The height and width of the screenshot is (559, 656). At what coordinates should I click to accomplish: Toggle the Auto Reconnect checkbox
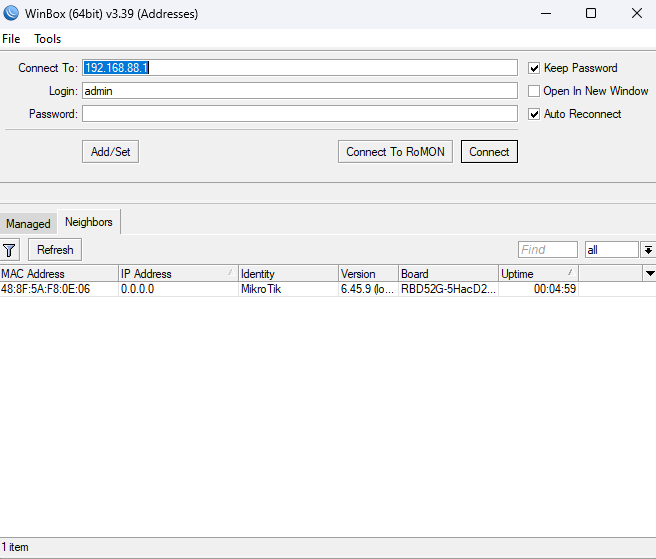[x=534, y=114]
